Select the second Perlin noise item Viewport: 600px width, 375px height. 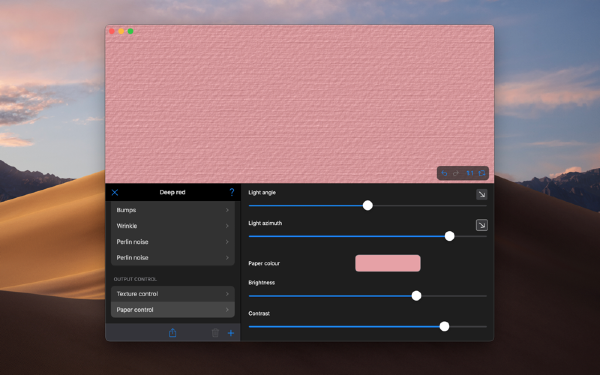[173, 258]
